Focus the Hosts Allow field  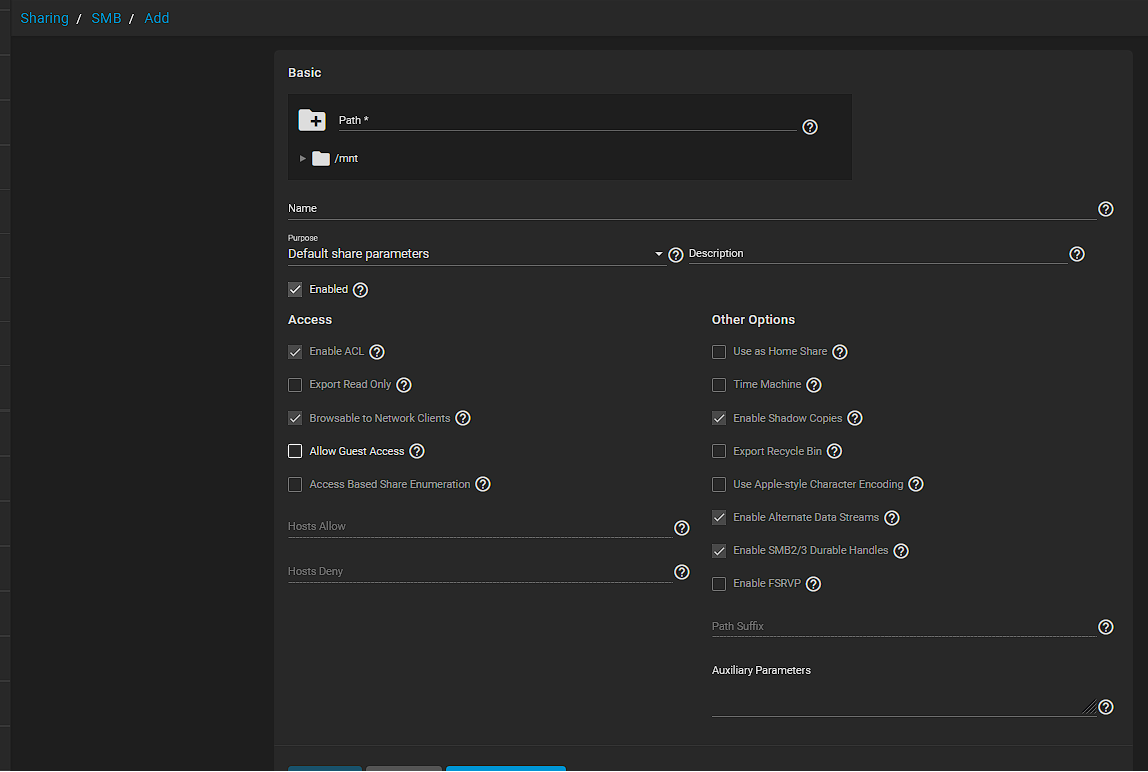coord(480,527)
